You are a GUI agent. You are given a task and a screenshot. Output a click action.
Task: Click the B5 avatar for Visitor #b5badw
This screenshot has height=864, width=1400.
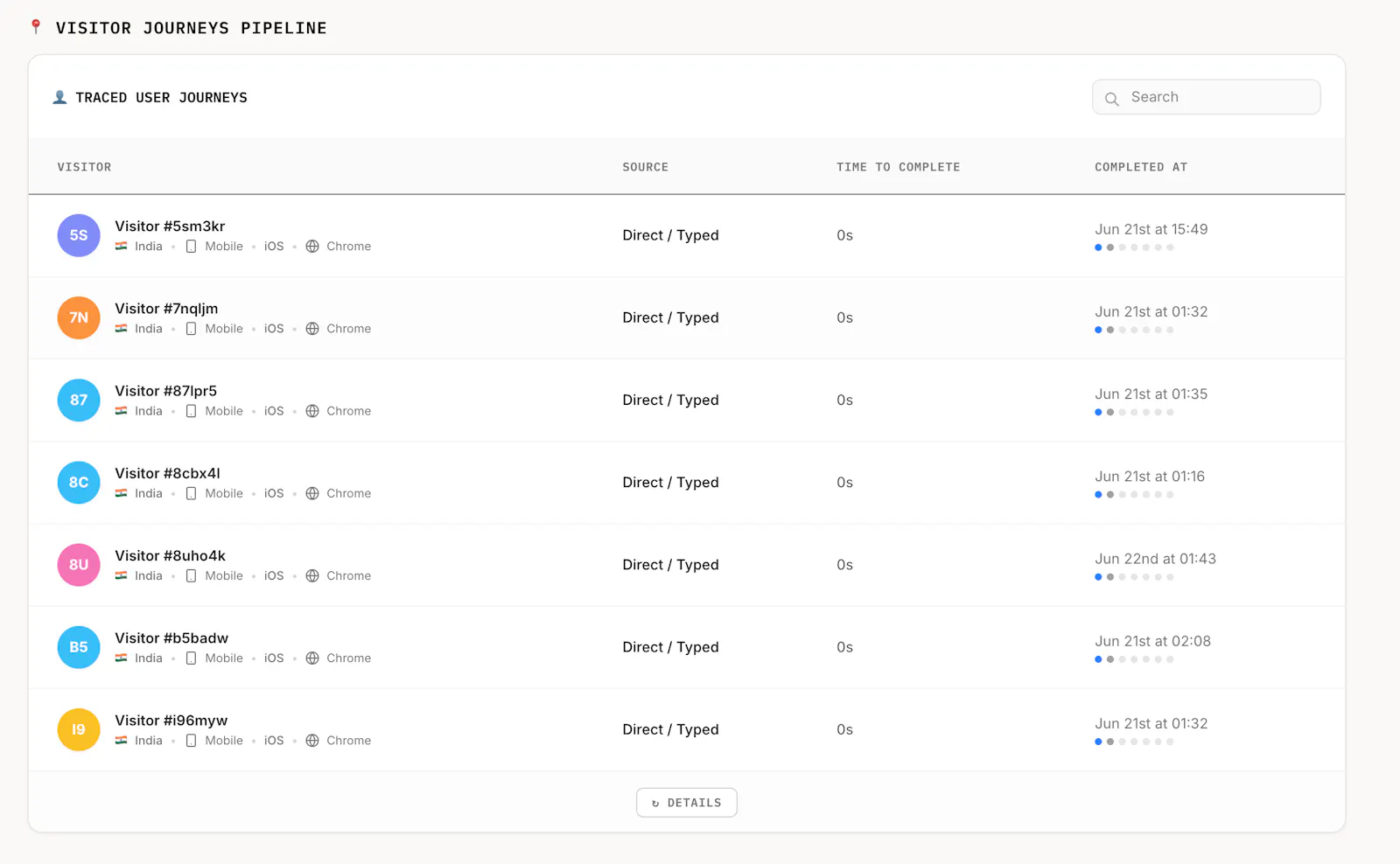79,647
